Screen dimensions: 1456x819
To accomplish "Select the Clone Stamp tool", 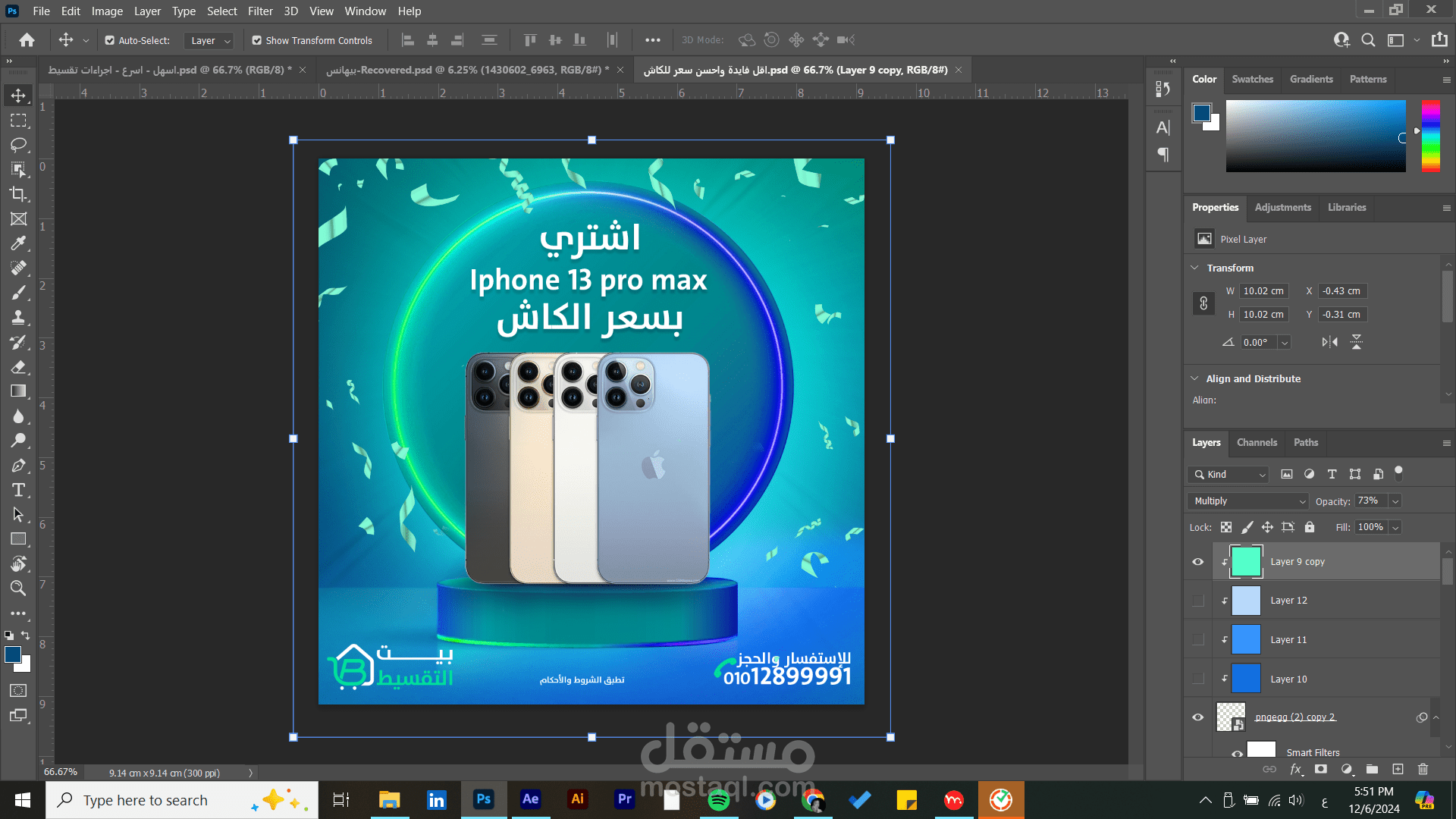I will [x=18, y=318].
